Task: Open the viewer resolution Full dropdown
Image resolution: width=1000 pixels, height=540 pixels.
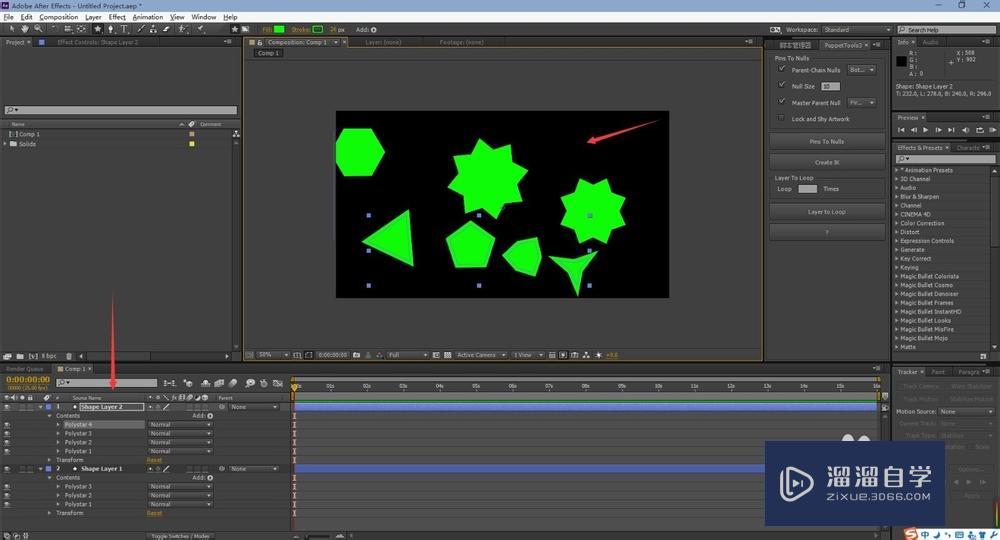Action: pos(407,355)
